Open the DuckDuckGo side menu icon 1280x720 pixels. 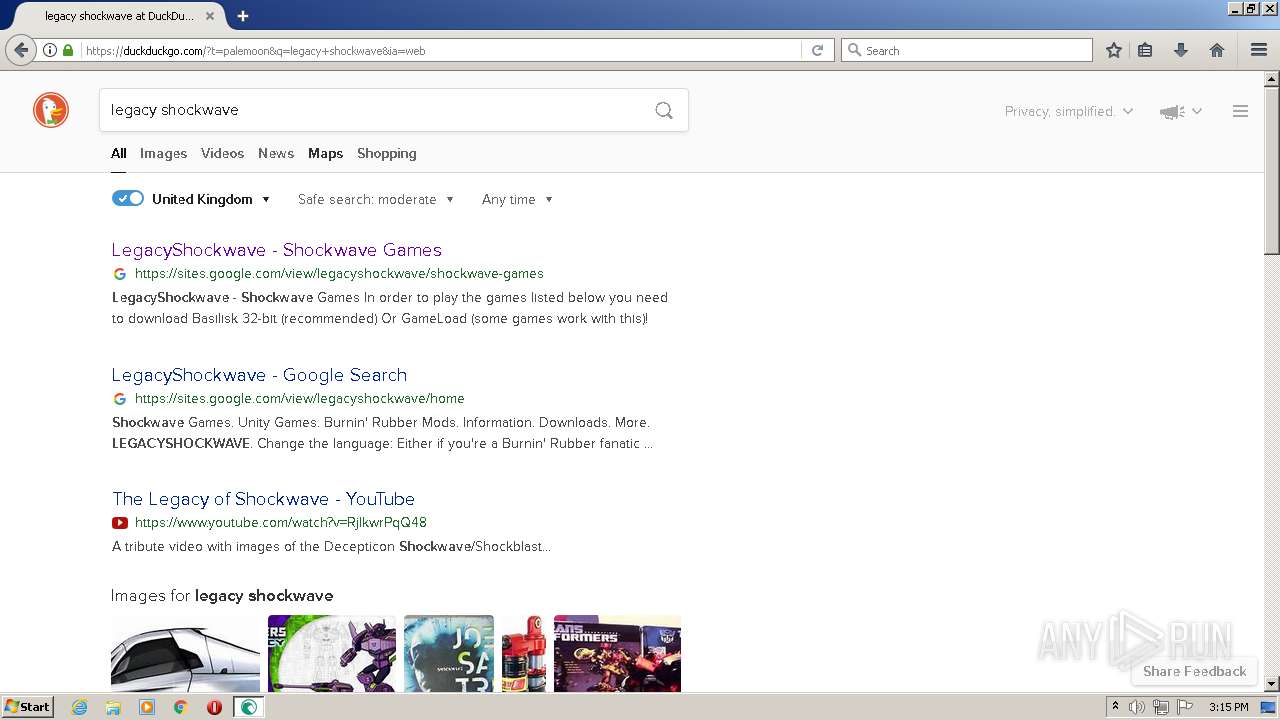pyautogui.click(x=1240, y=111)
